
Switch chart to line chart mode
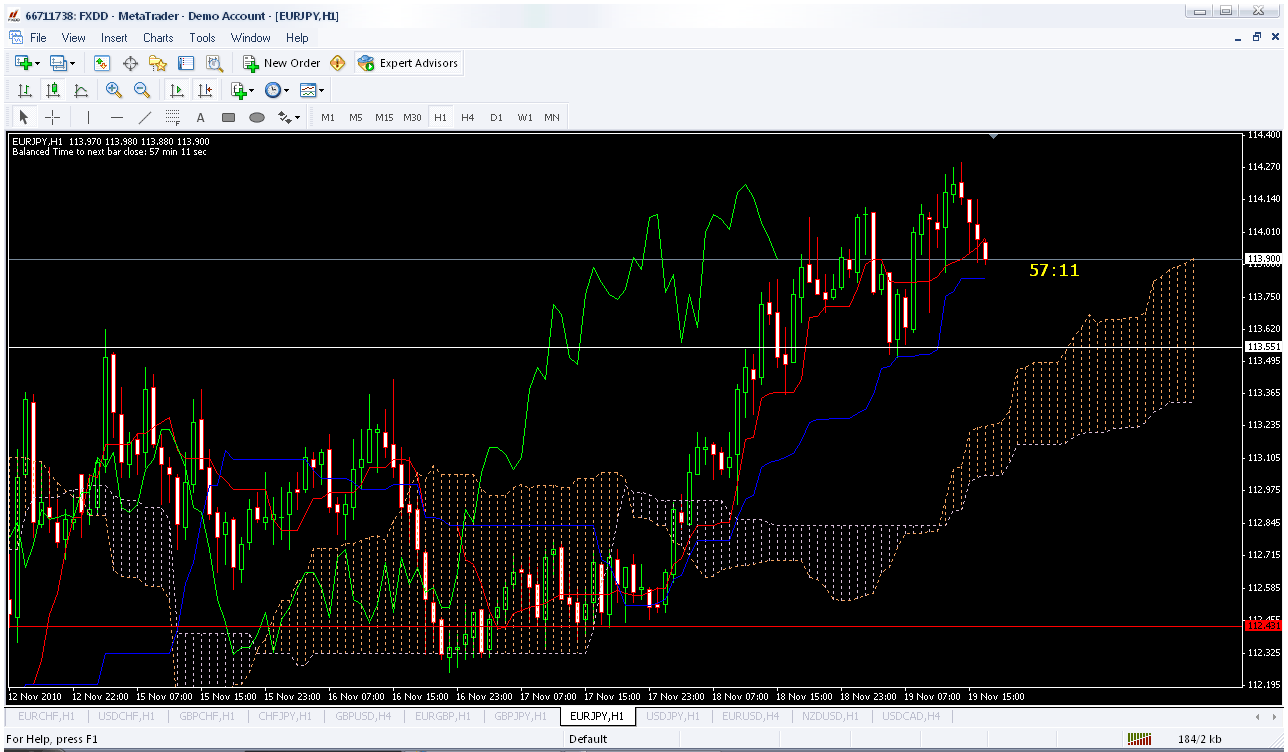pyautogui.click(x=80, y=90)
